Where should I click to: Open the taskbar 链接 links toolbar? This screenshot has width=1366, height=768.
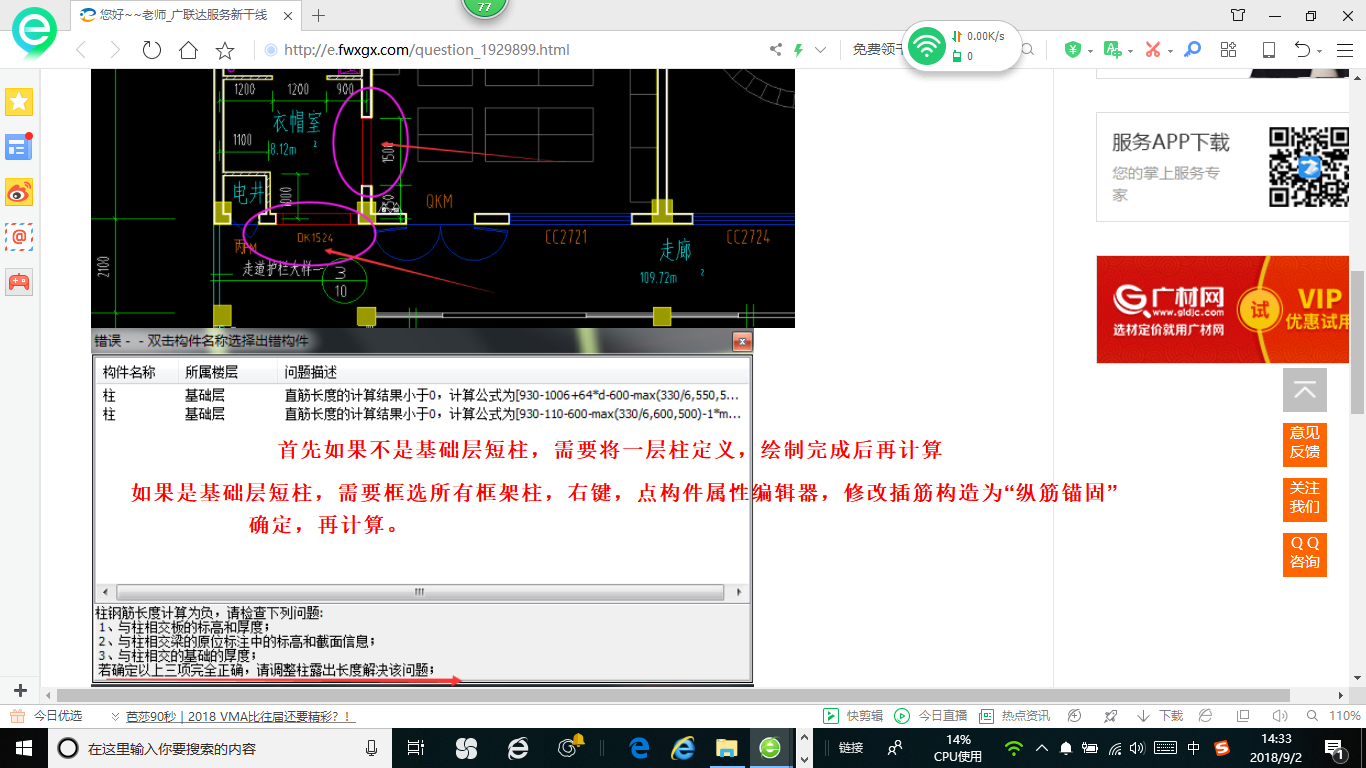coord(850,748)
